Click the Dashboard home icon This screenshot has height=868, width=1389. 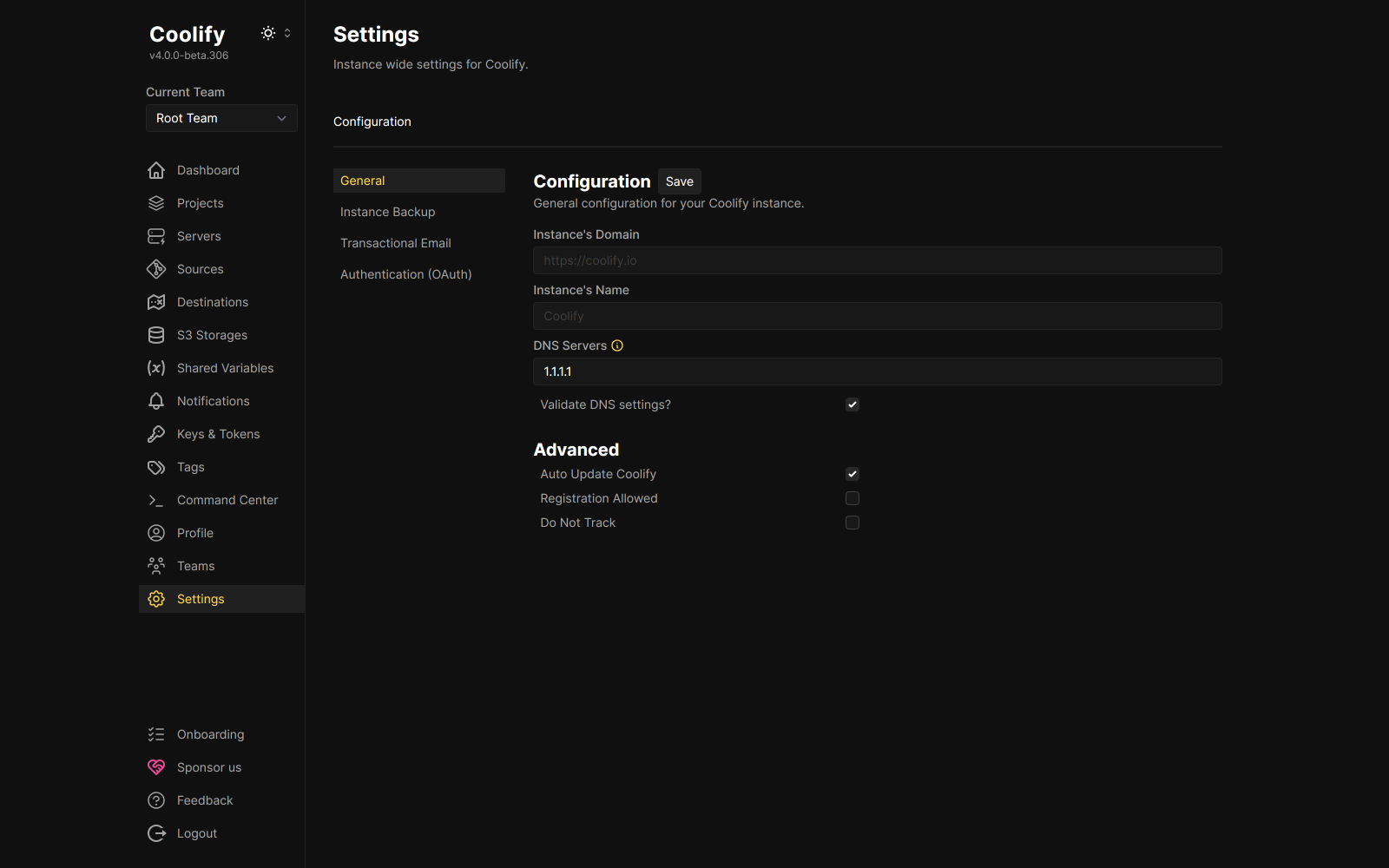(x=156, y=170)
